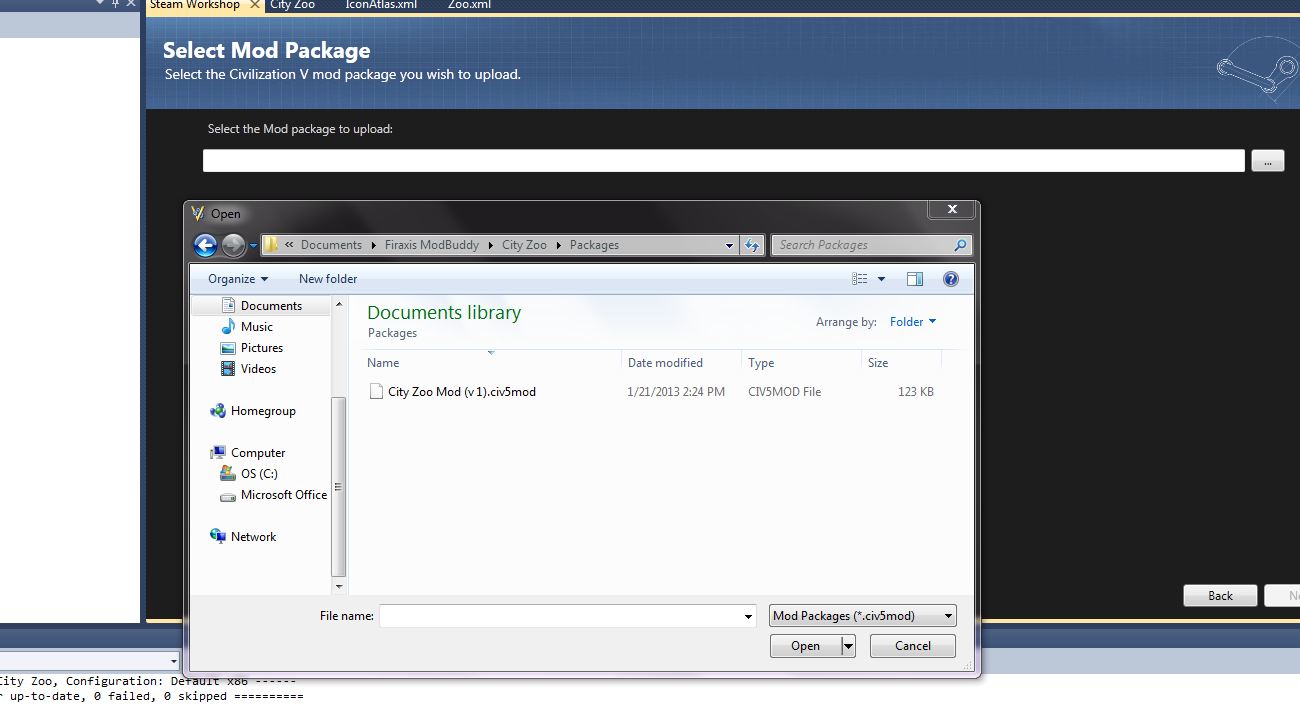Screen dimensions: 1300x712
Task: Click the Open button in the dialog
Action: [806, 646]
